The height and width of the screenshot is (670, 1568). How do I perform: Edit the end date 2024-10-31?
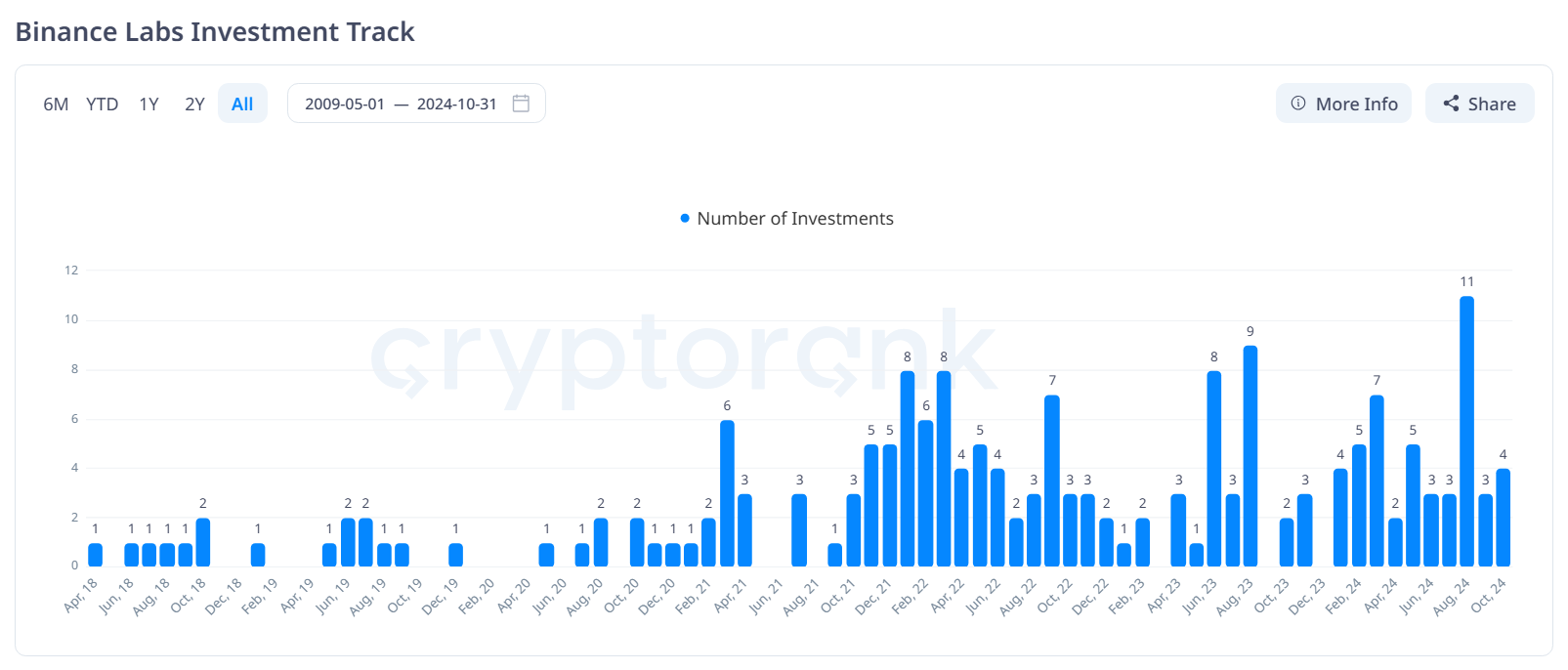457,104
